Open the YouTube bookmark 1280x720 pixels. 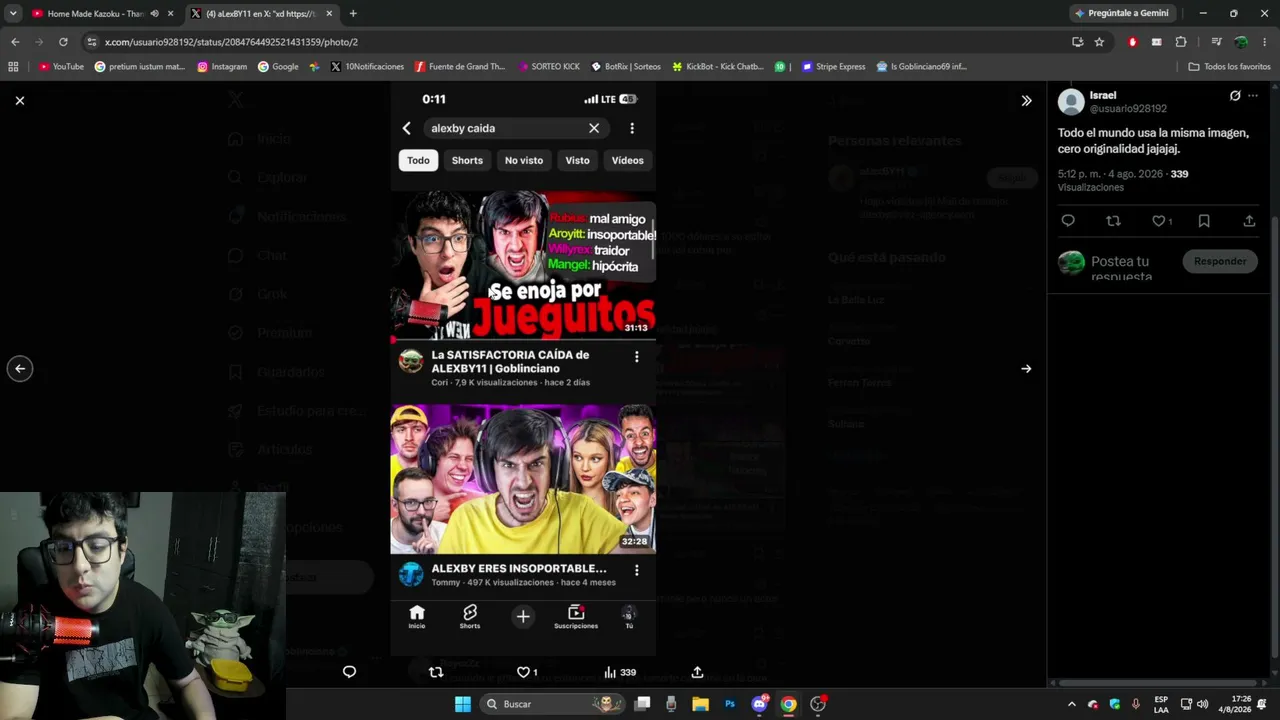click(x=61, y=67)
